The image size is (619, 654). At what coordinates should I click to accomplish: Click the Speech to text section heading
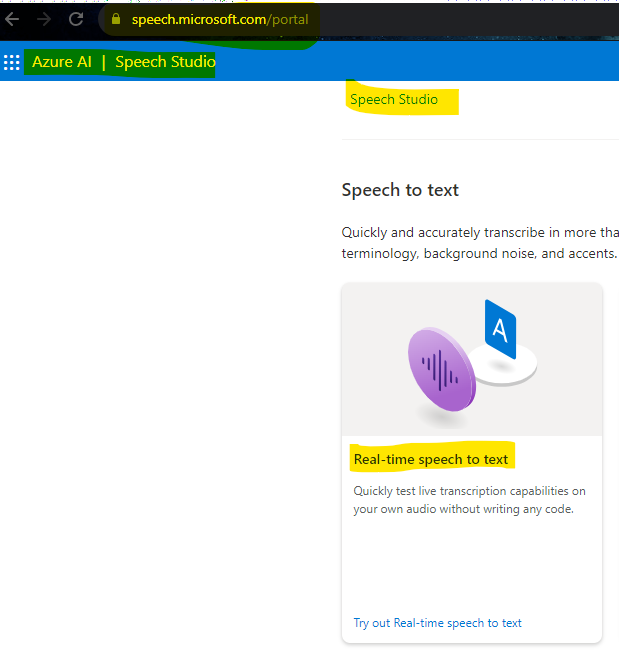pos(400,190)
